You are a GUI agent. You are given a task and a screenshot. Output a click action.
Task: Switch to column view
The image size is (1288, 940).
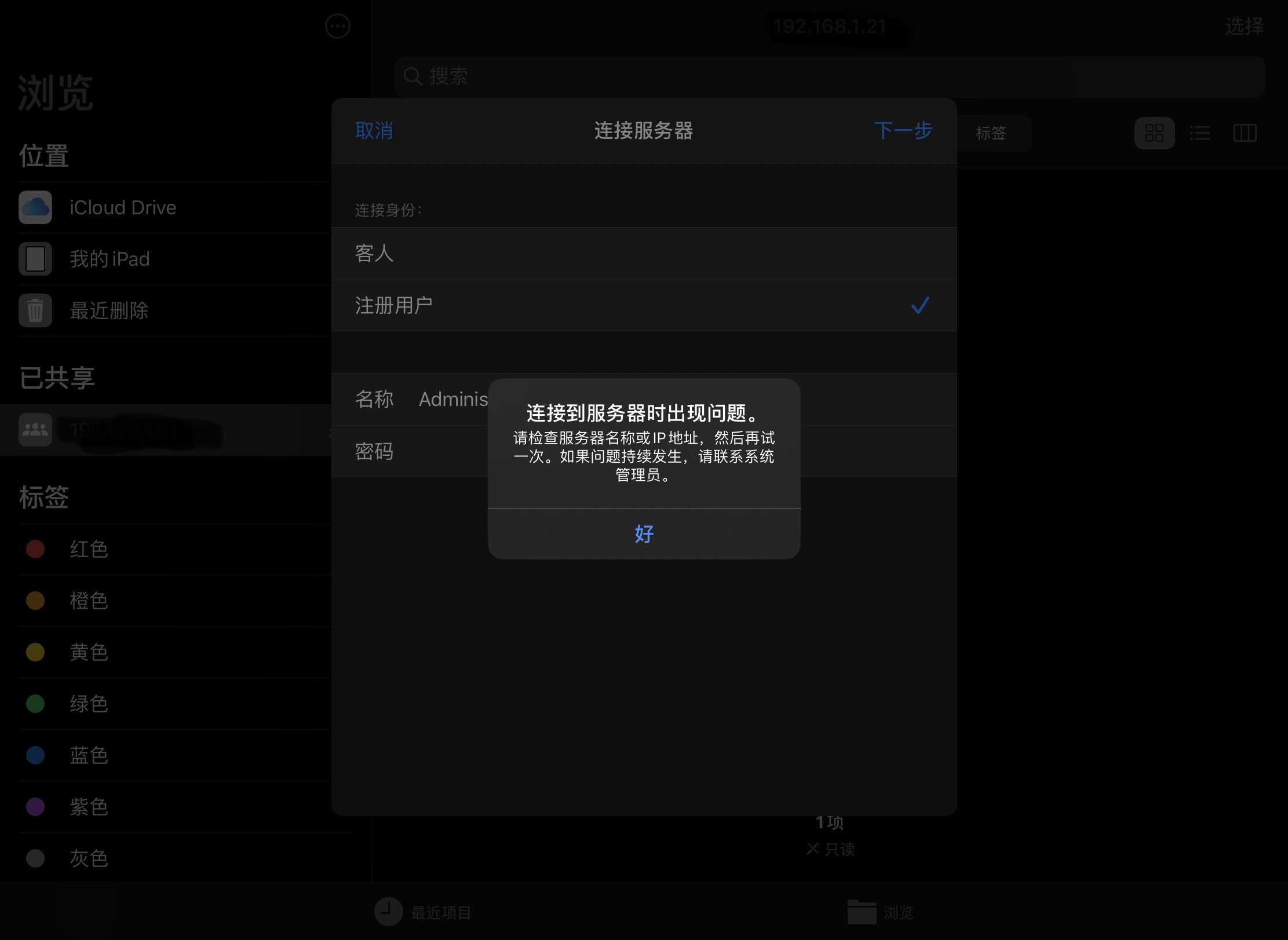(x=1245, y=133)
